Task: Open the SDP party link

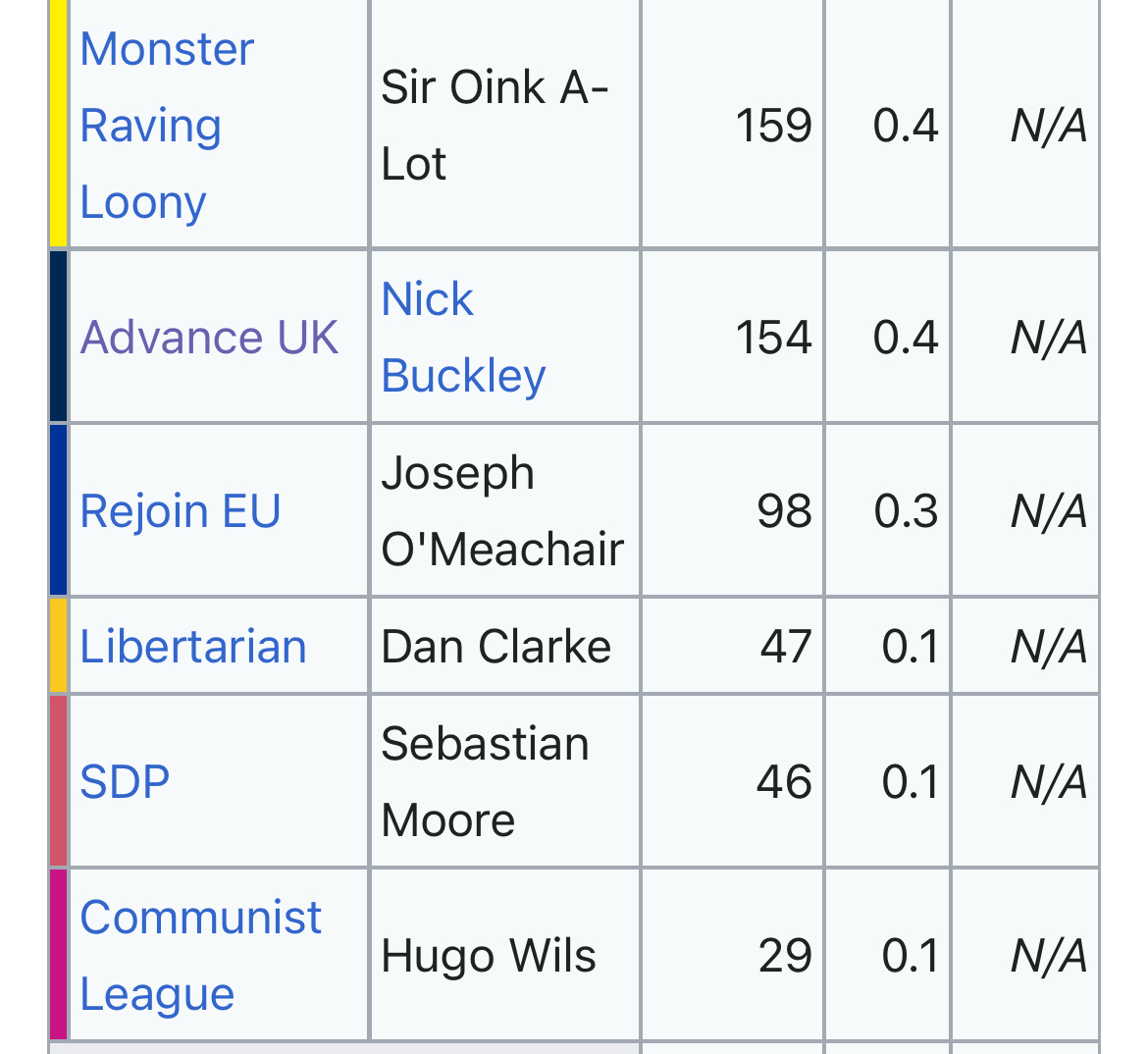Action: (125, 782)
